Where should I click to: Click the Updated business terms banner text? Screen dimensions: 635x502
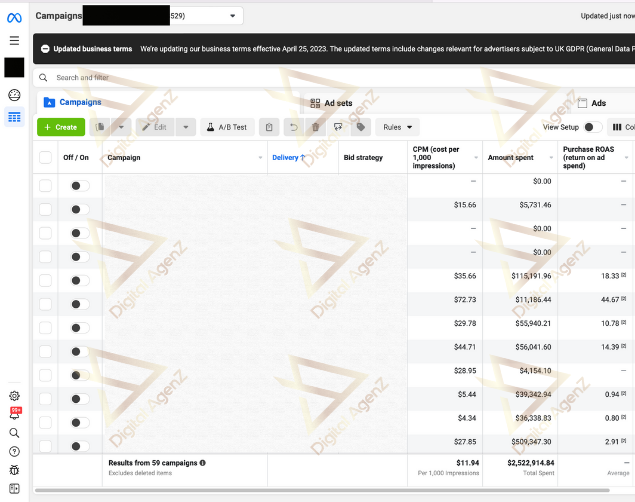93,49
